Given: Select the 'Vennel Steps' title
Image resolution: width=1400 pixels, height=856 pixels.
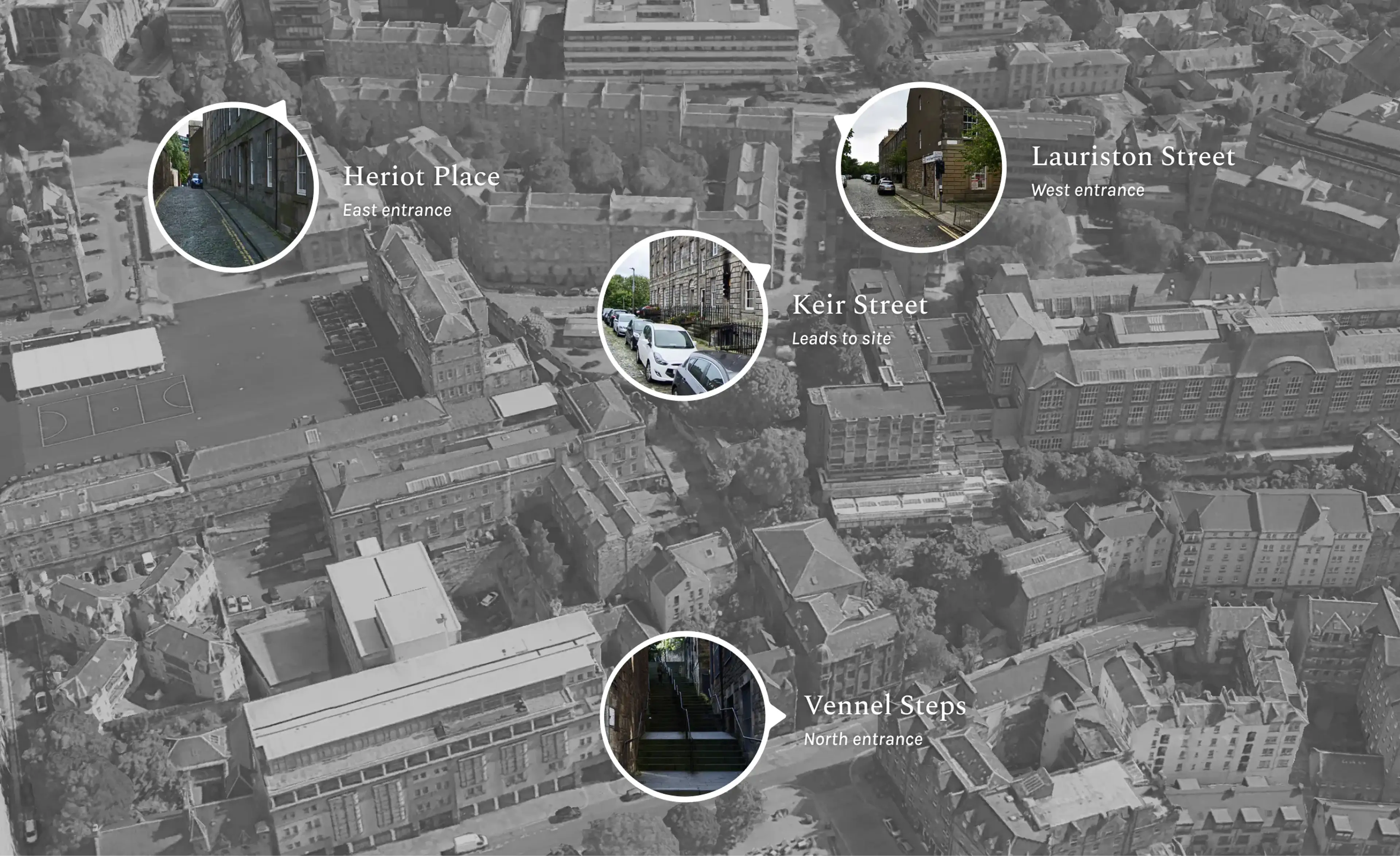Looking at the screenshot, I should [885, 706].
